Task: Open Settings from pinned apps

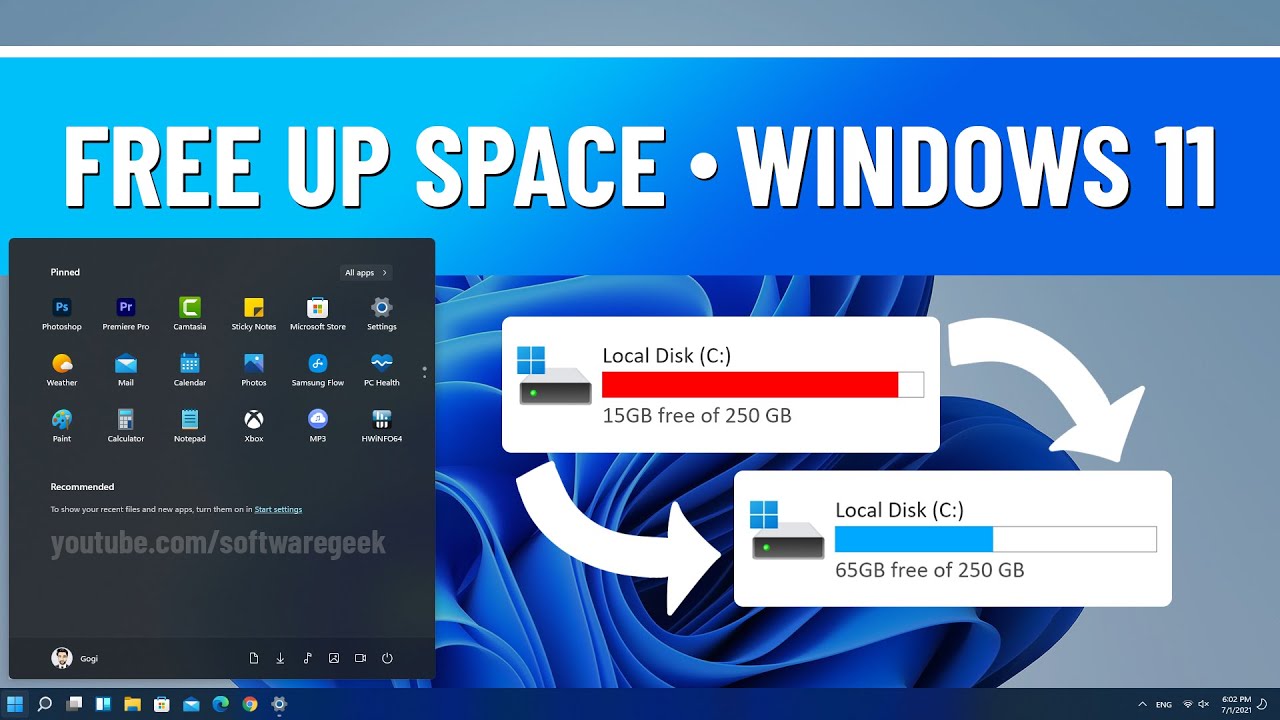Action: coord(382,313)
